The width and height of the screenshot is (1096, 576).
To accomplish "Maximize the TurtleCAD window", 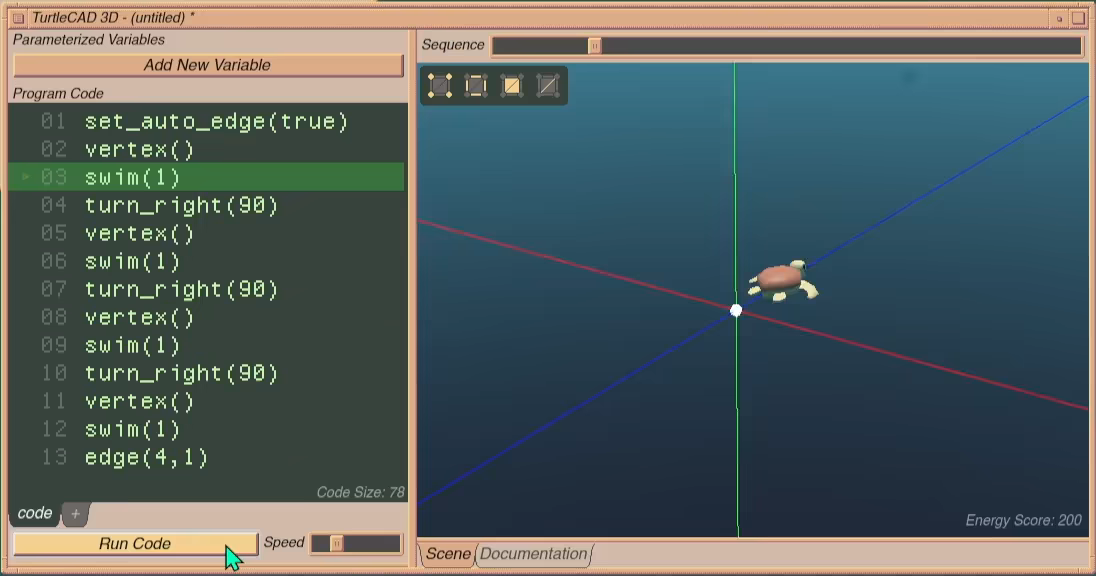I will 1078,18.
